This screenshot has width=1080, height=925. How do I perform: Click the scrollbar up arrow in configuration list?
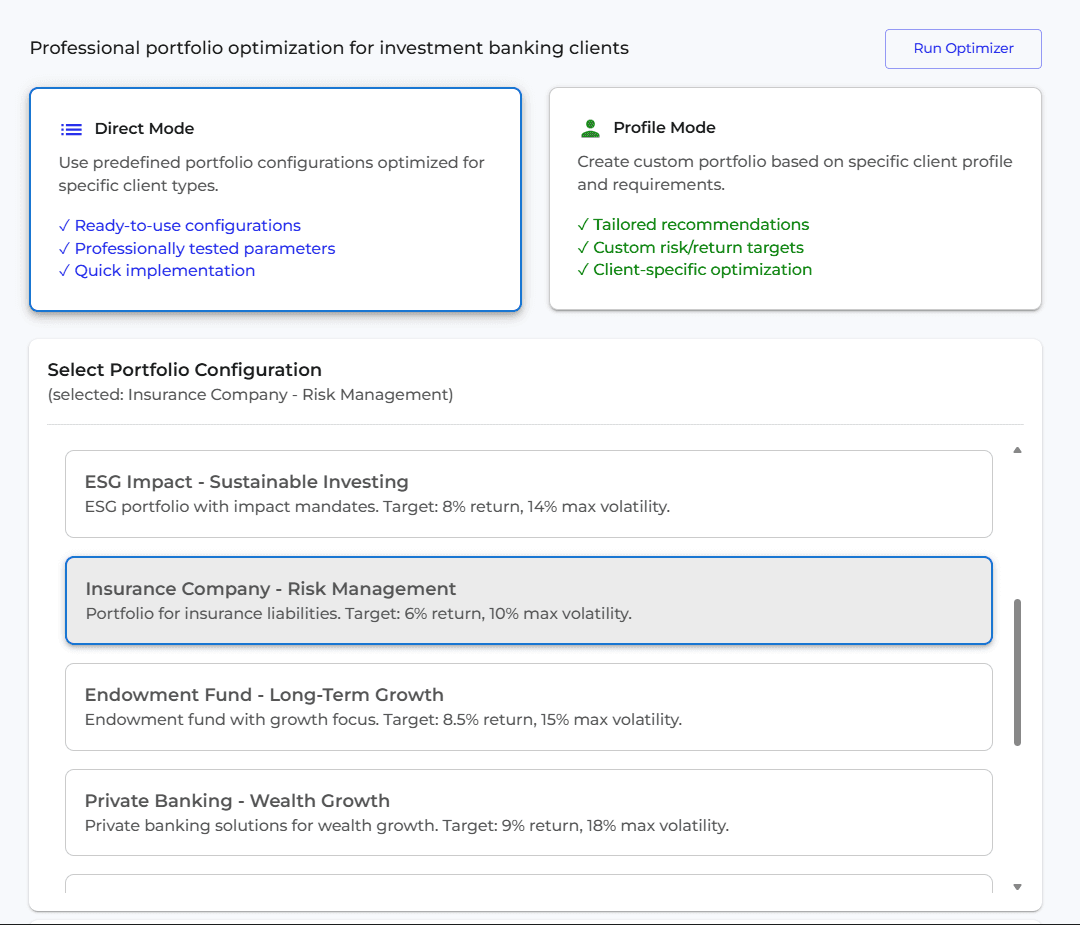pyautogui.click(x=1017, y=450)
